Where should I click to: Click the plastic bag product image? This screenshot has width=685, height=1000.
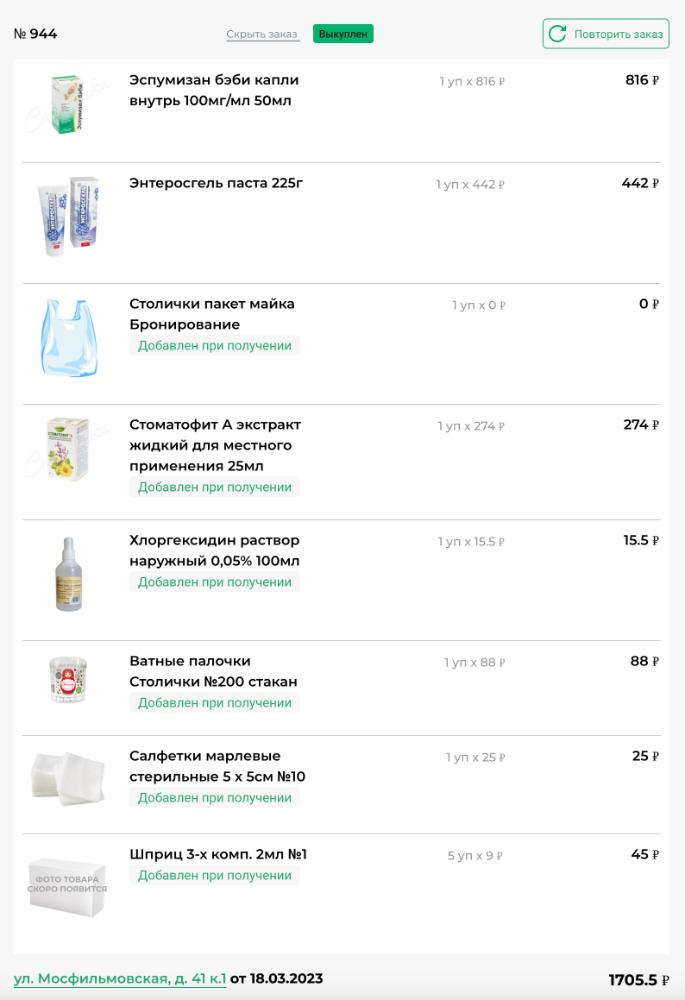coord(68,338)
